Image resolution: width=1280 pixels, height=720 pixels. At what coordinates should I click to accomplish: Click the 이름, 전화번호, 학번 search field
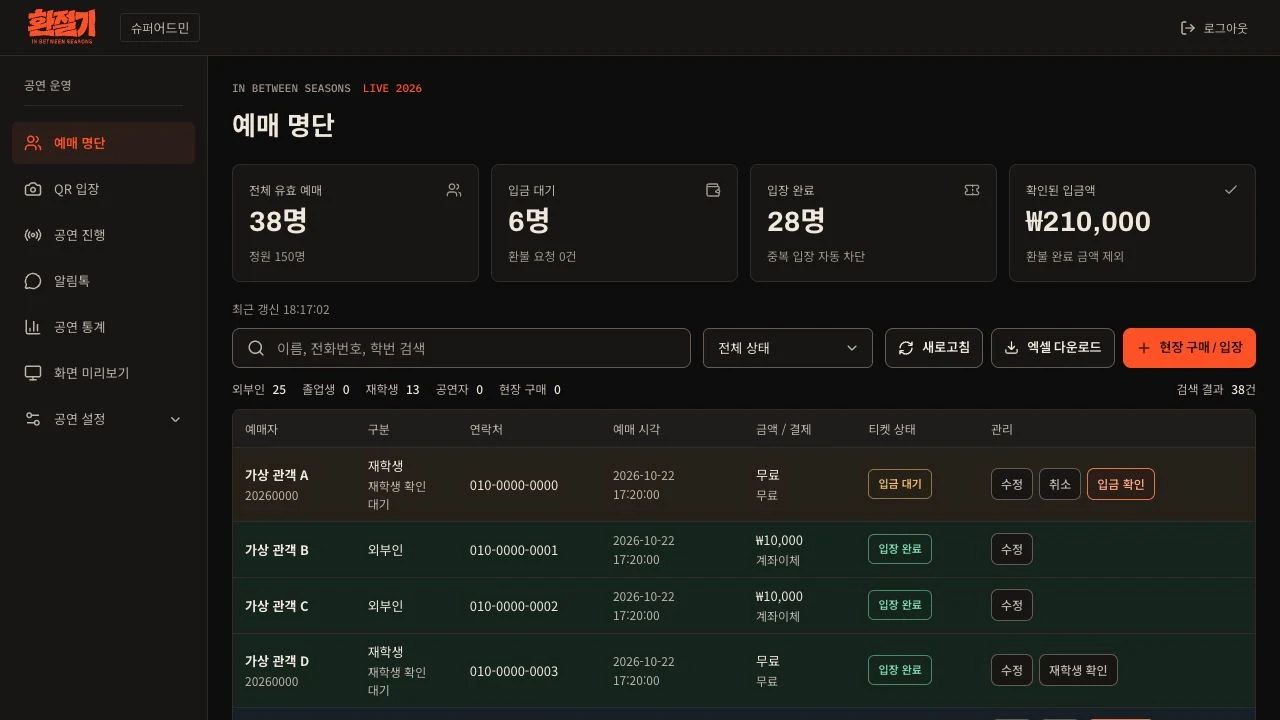(461, 348)
